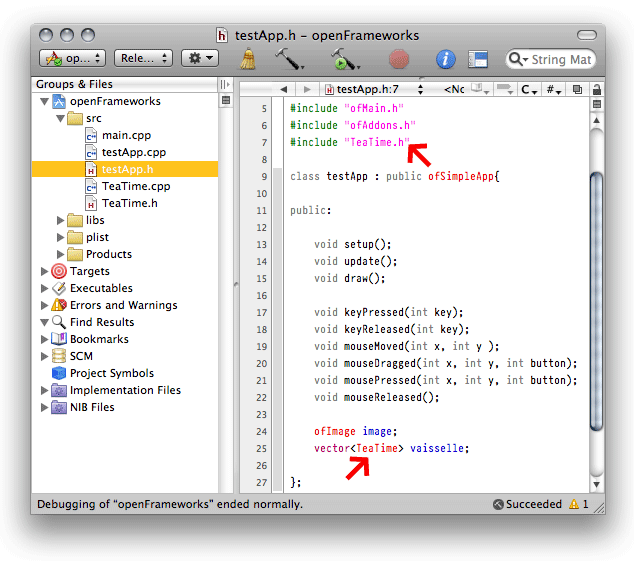Collapse the src folder disclosure triangle
Viewport: 634px width, 561px height.
[58, 118]
